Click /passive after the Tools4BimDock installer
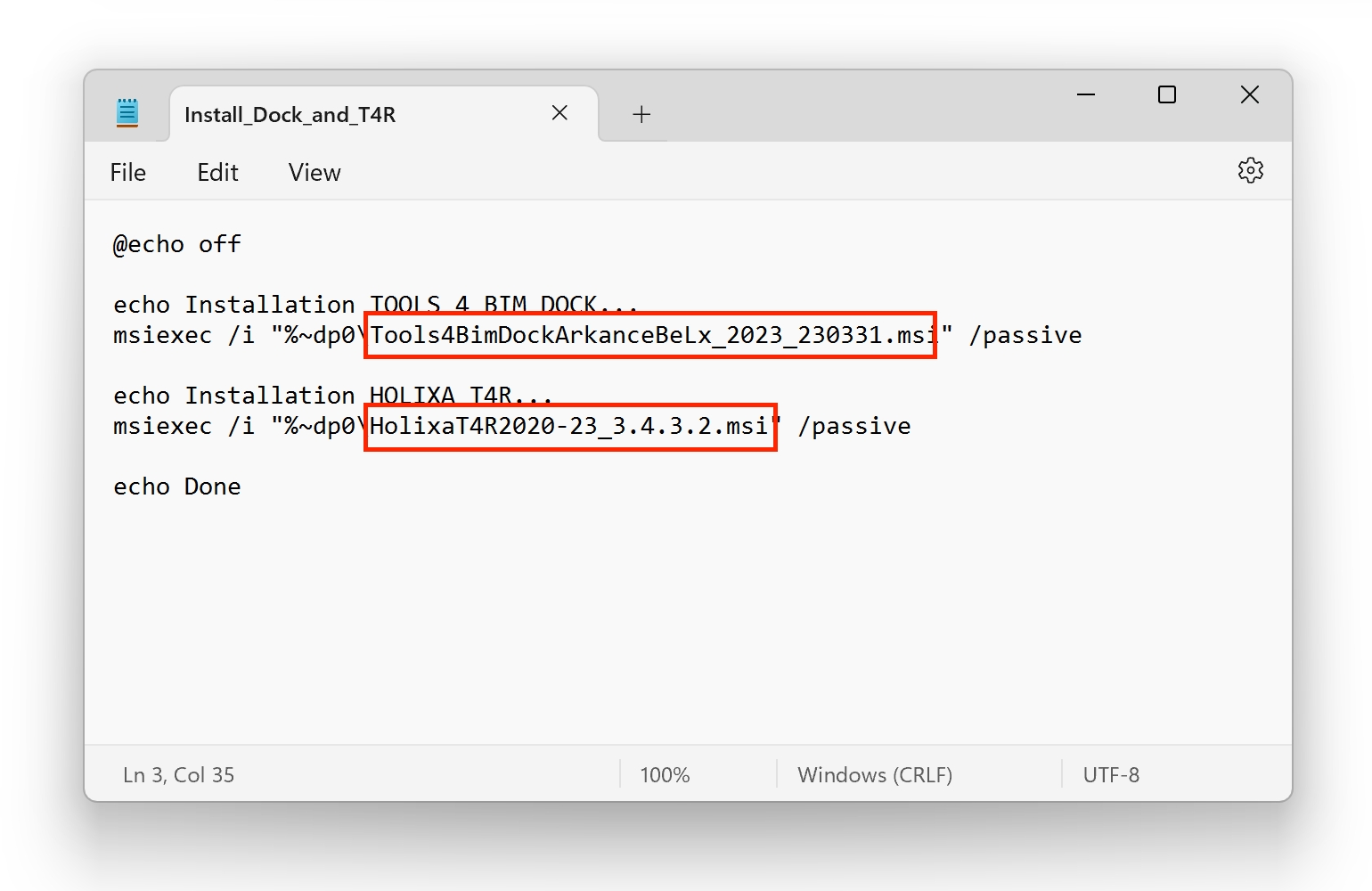 click(x=1025, y=336)
